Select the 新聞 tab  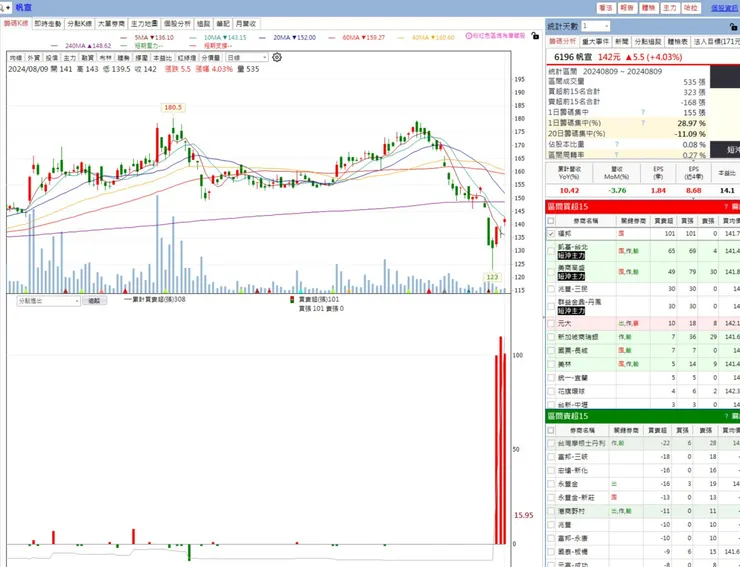tap(622, 42)
